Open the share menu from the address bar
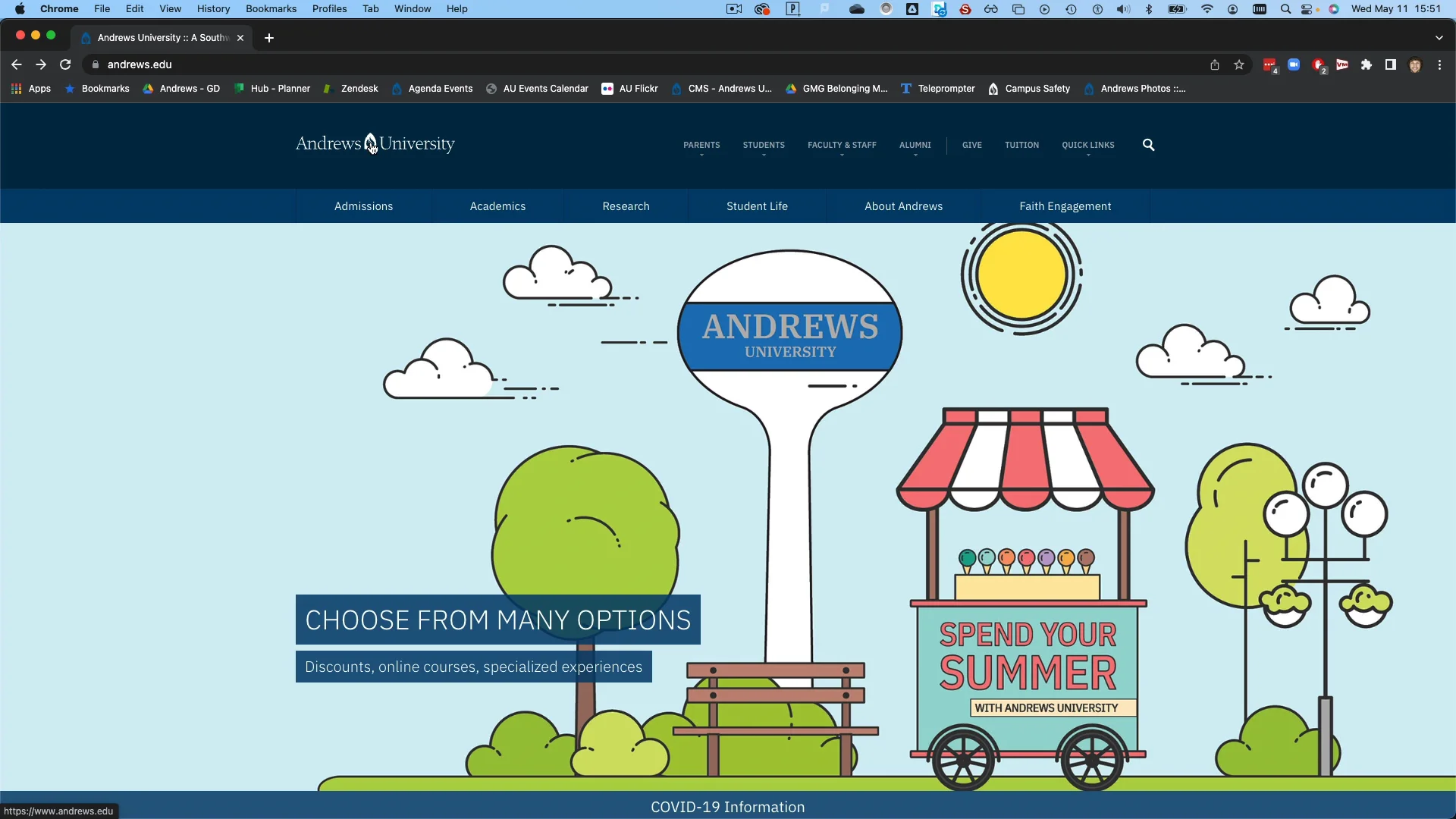 1215,64
